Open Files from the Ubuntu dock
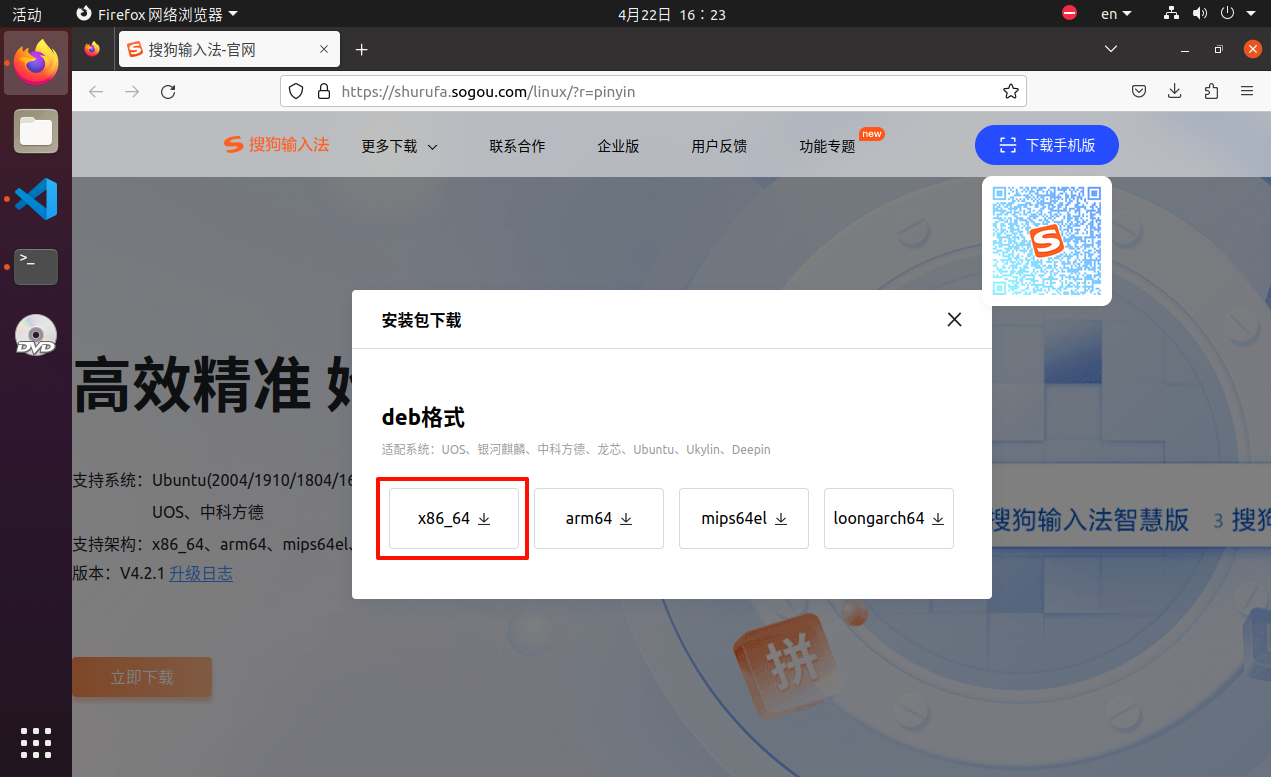This screenshot has width=1271, height=777. [x=36, y=131]
